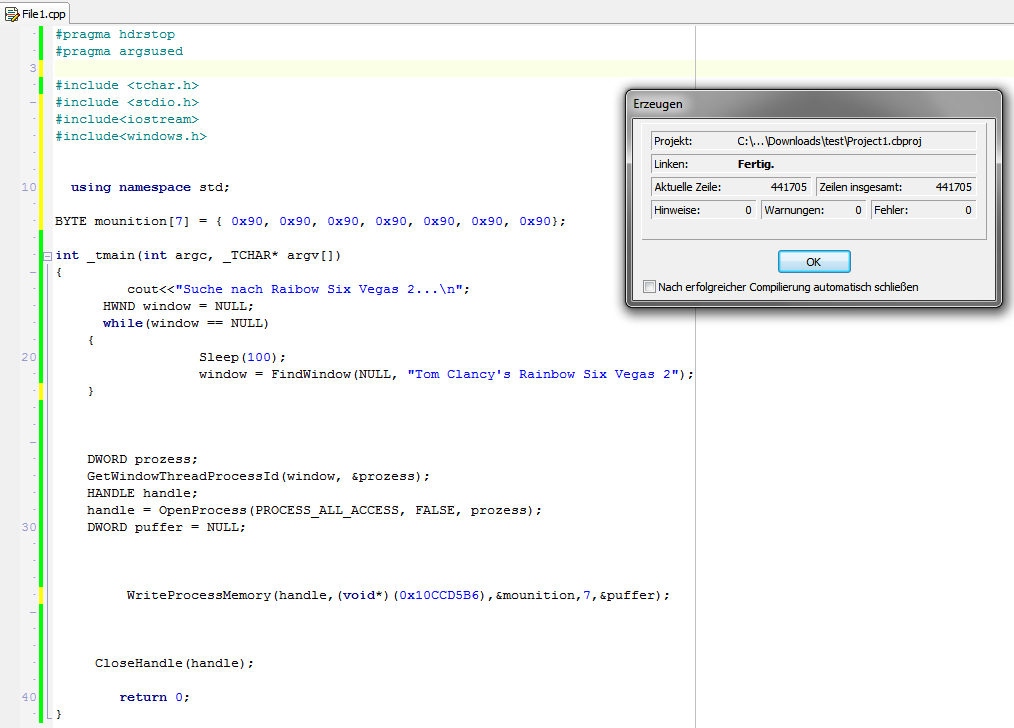Click the File1.cpp document icon
This screenshot has height=728, width=1014.
click(13, 13)
